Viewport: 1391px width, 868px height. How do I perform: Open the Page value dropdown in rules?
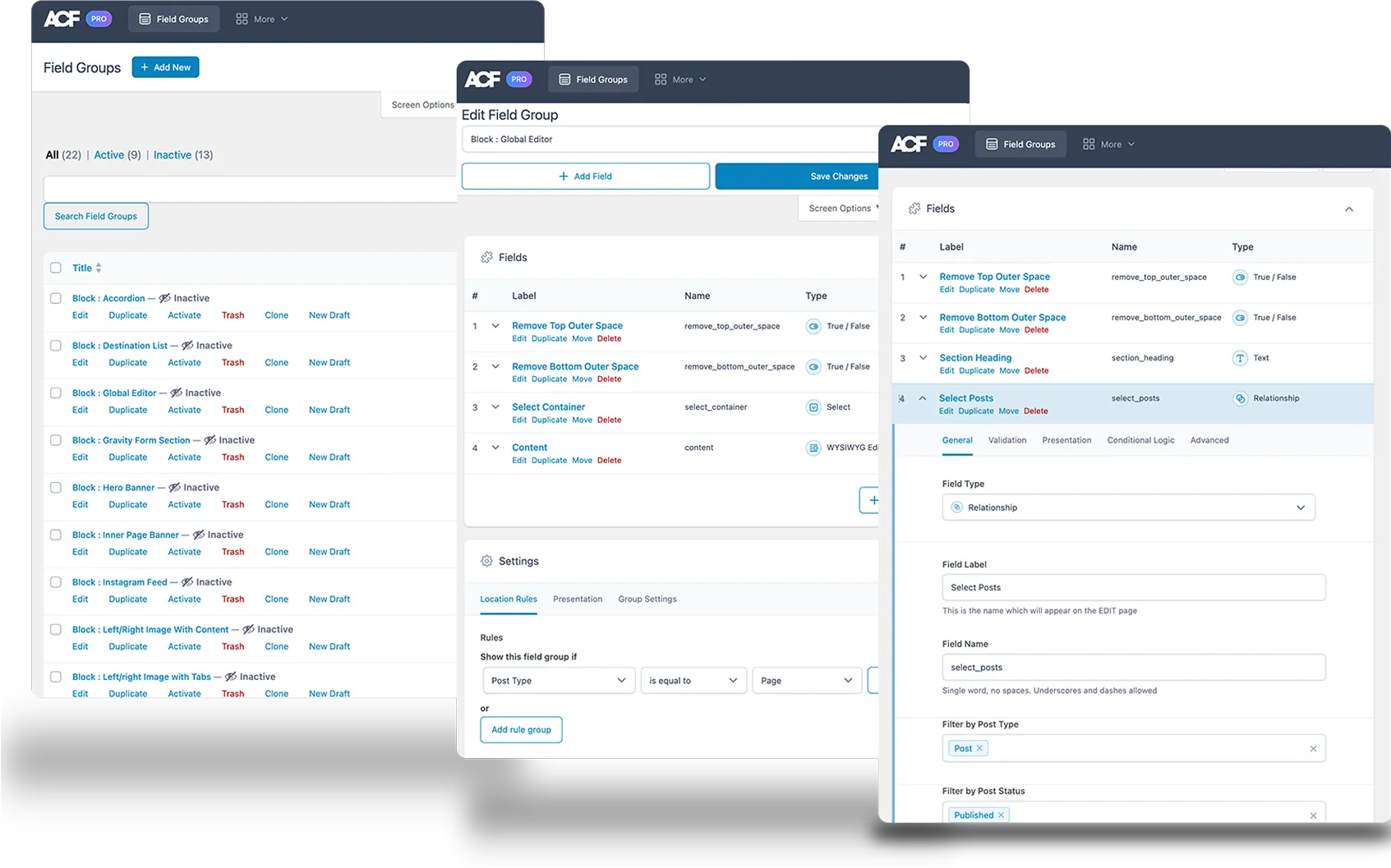[807, 681]
